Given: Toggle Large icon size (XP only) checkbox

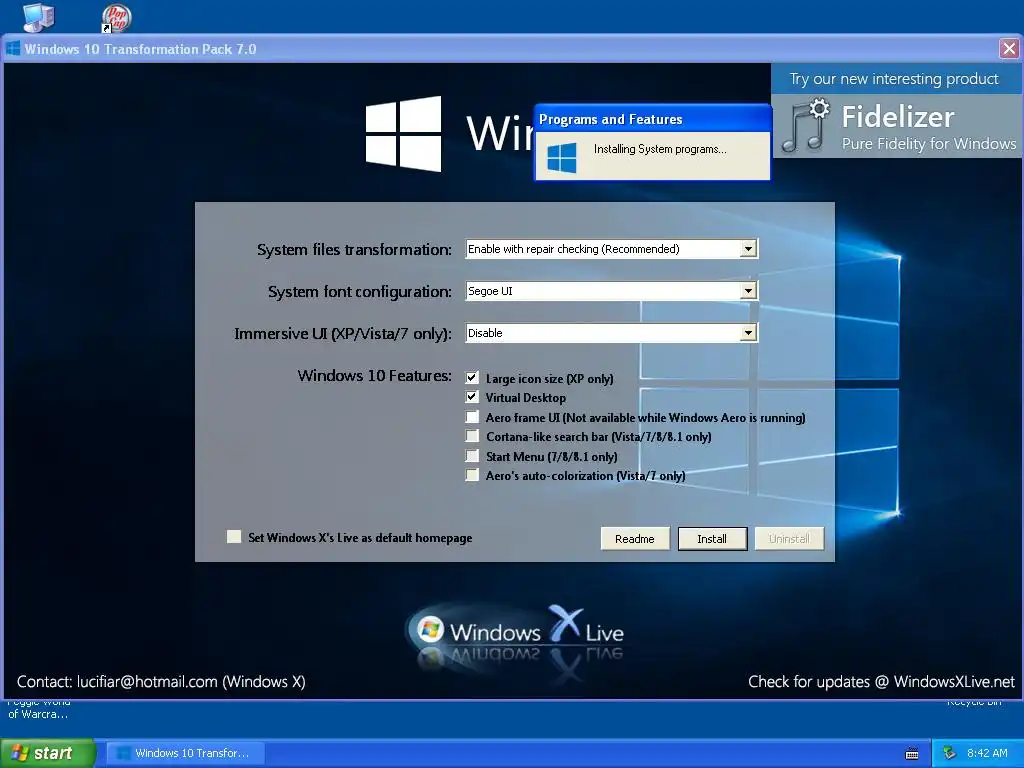Looking at the screenshot, I should tap(472, 377).
